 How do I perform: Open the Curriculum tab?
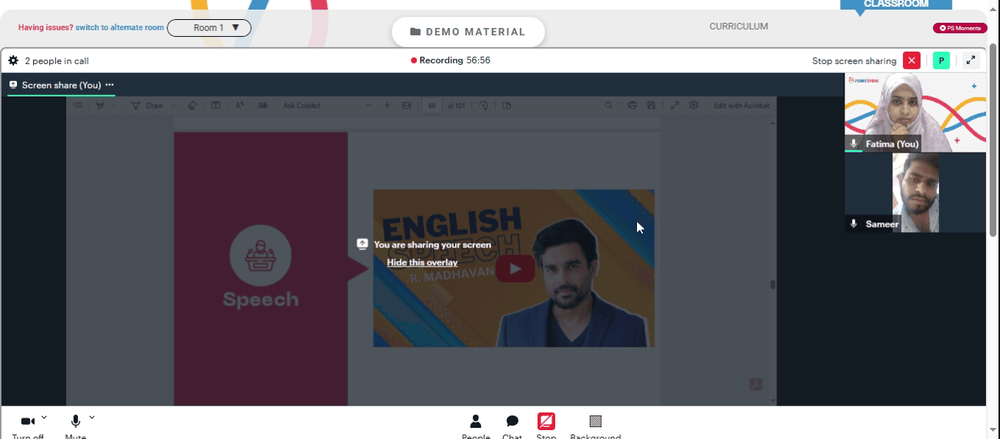[739, 27]
